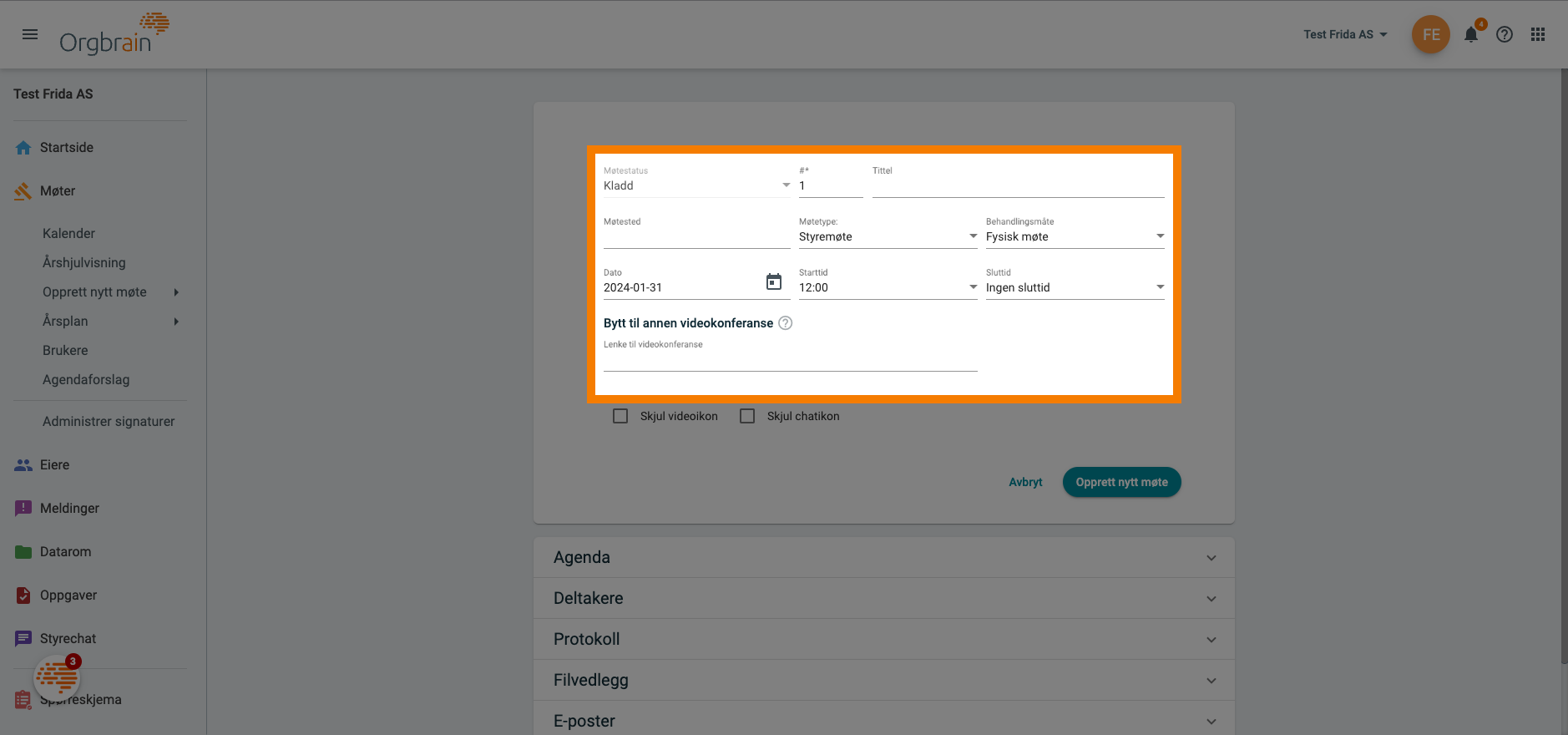
Task: Open Styrechat in the sidebar
Action: click(68, 639)
